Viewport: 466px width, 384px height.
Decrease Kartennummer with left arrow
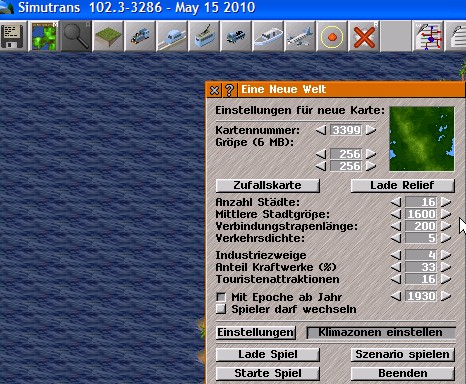coord(321,130)
